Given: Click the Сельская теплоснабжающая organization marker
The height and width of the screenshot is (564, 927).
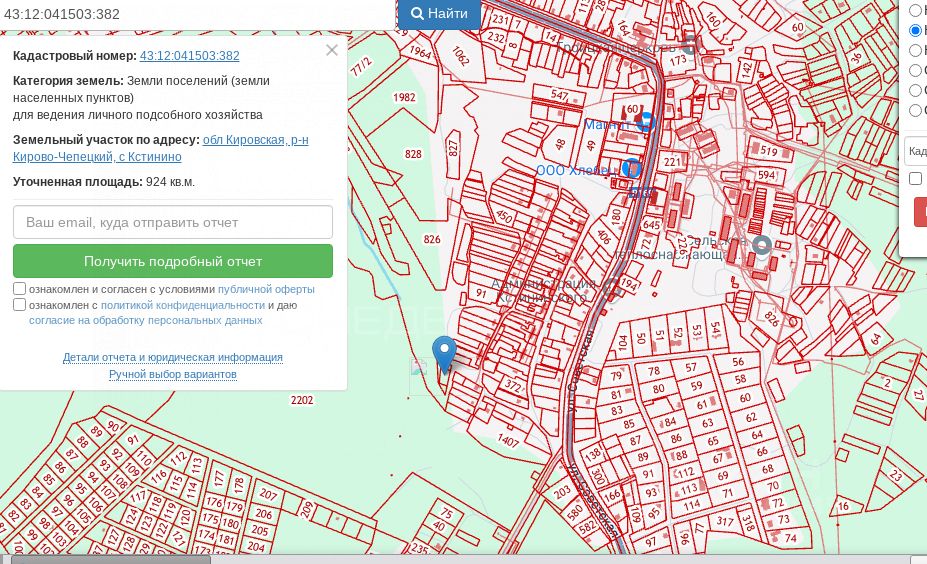Looking at the screenshot, I should 762,245.
